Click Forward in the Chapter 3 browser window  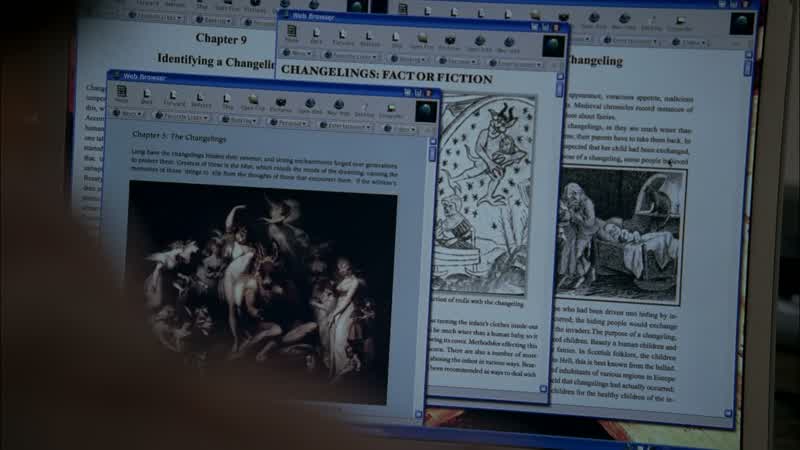click(x=173, y=97)
